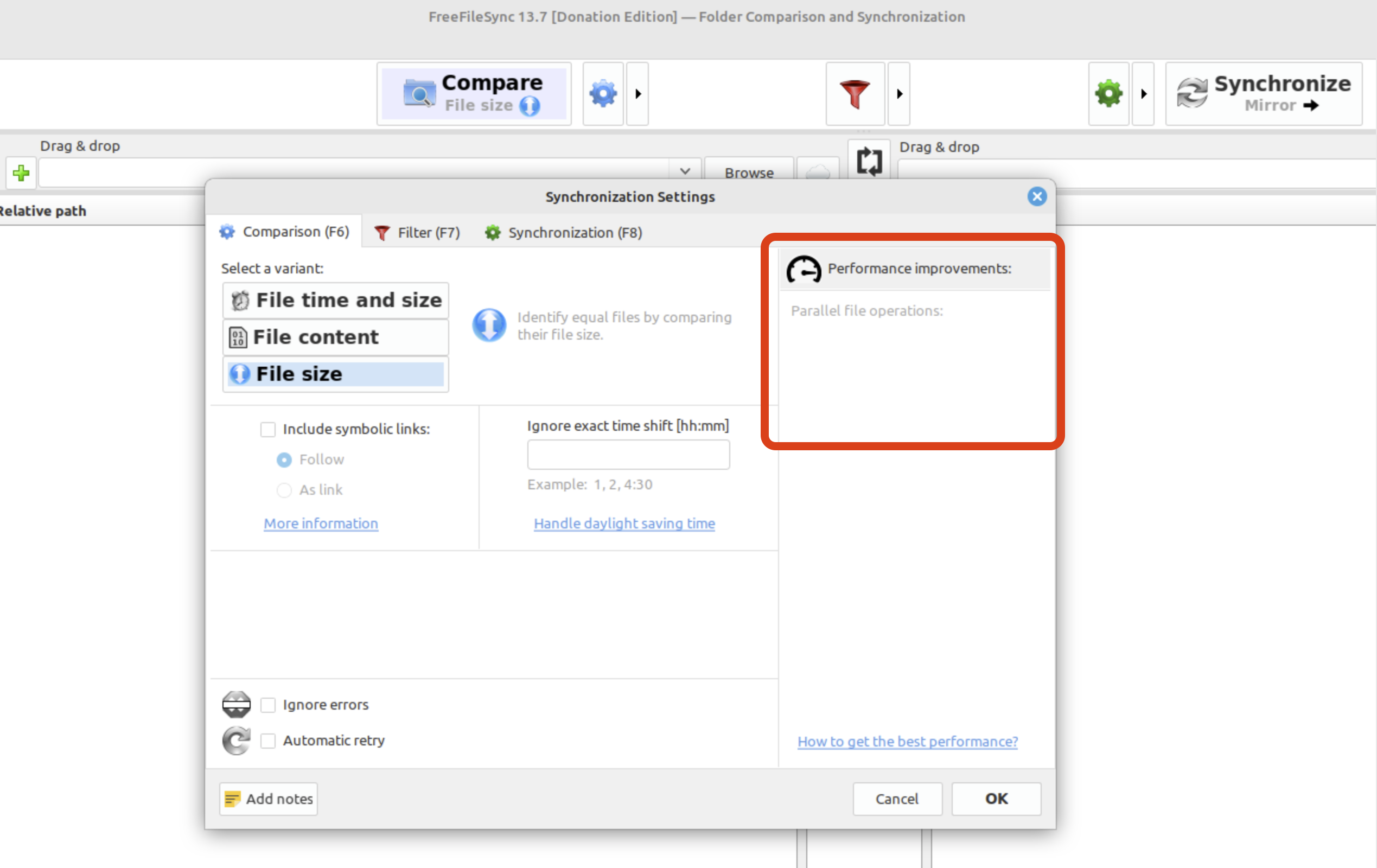Select the File time and size variant
This screenshot has height=868, width=1377.
tap(336, 300)
